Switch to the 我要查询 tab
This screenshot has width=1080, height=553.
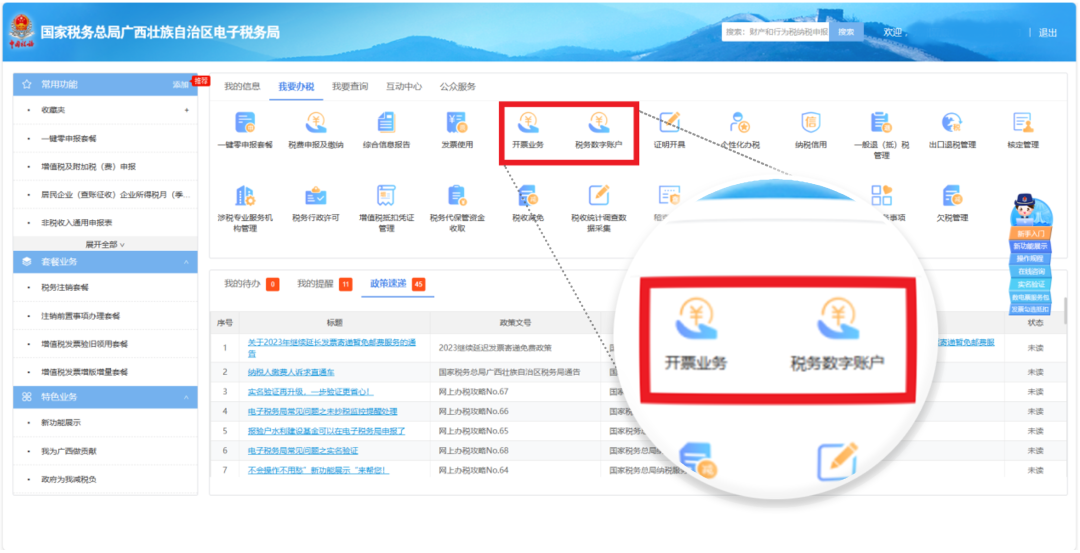[350, 87]
